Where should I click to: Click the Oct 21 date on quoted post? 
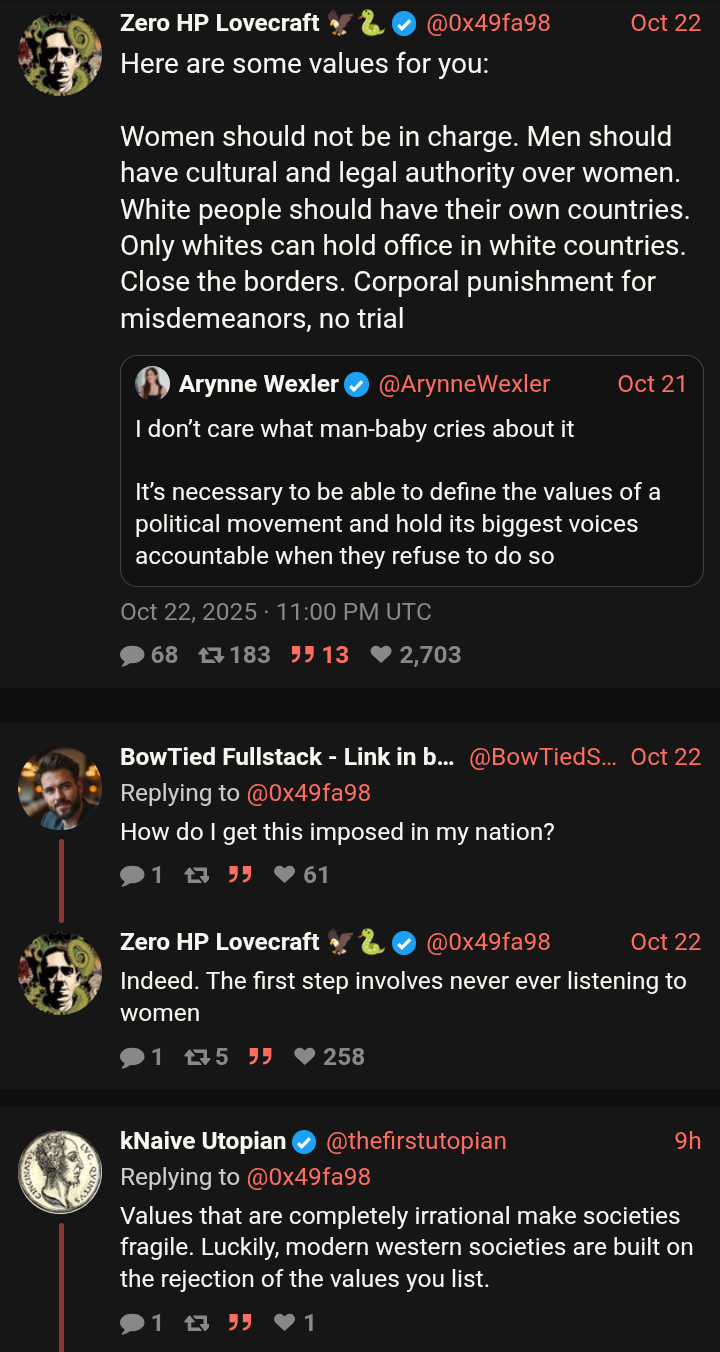point(652,384)
